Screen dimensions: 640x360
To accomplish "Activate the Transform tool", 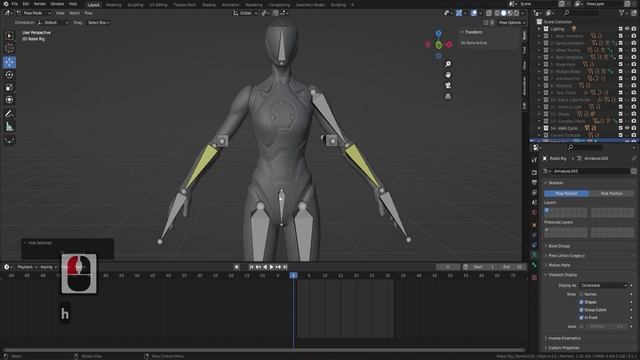I will tap(9, 100).
